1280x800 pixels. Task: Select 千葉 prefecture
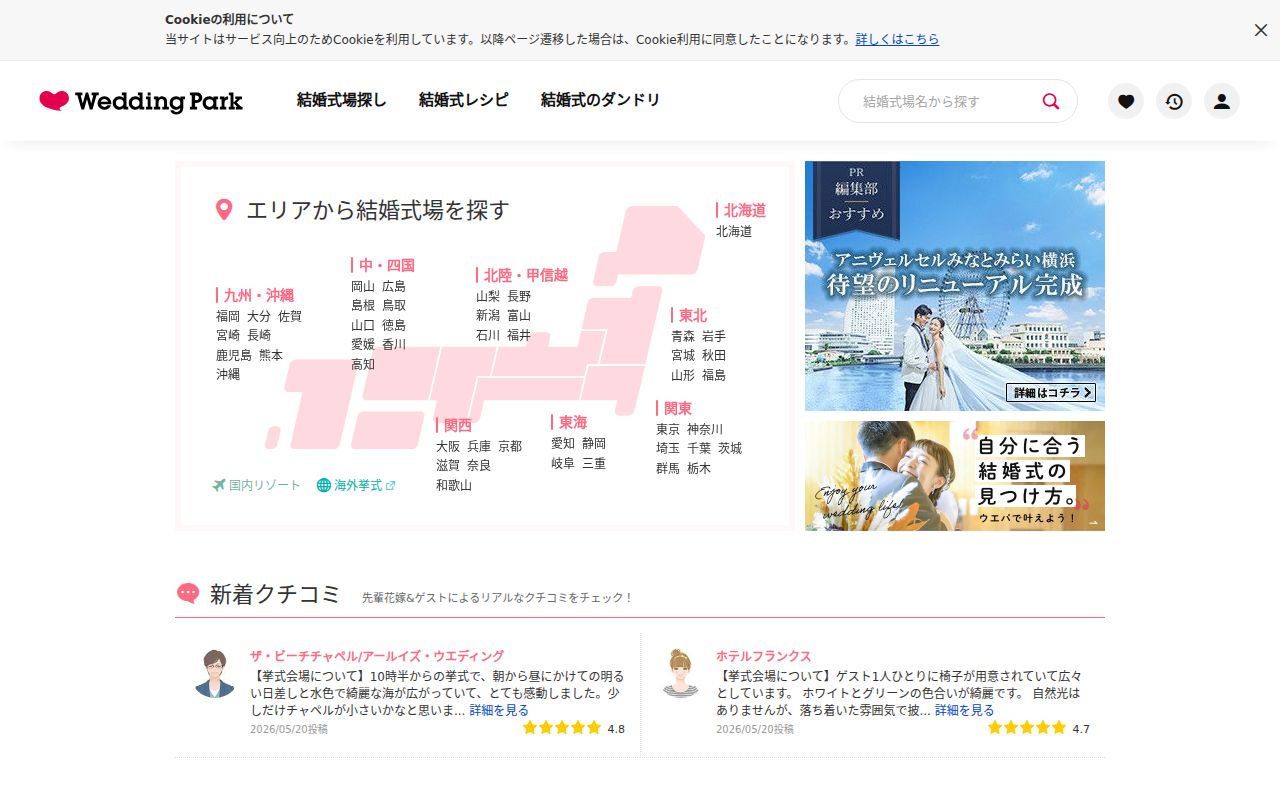click(699, 448)
